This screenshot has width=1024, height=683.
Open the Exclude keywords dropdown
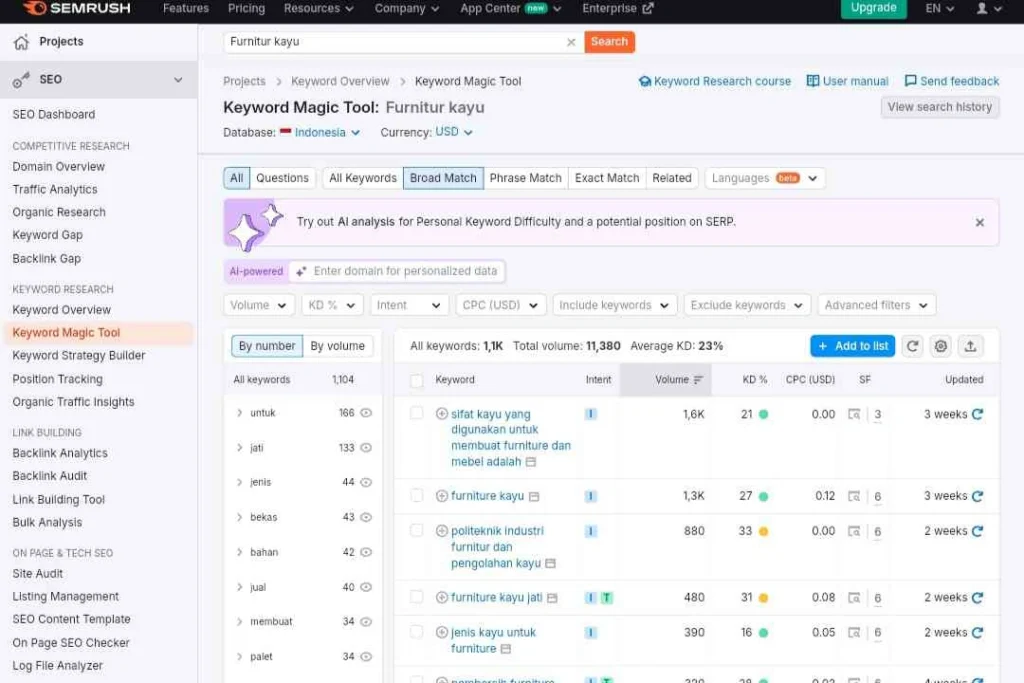(746, 305)
